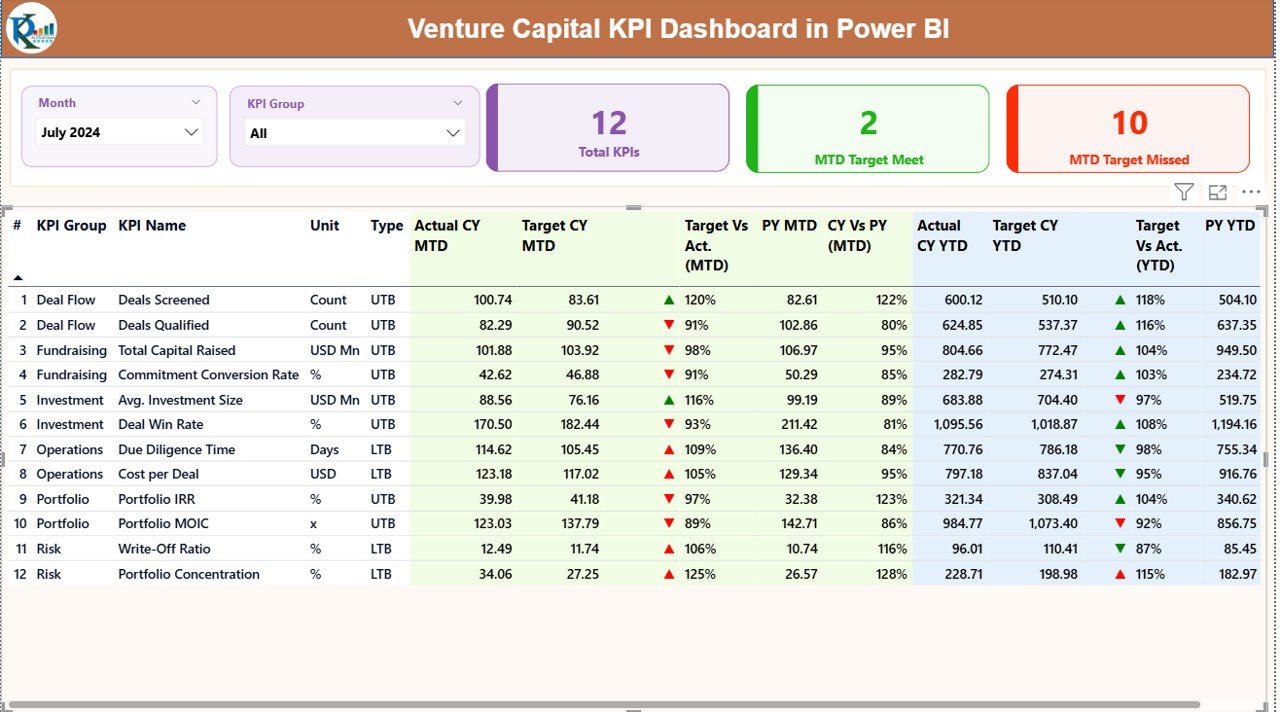This screenshot has height=712, width=1280.
Task: Open the filter pane on the KPI table
Action: [x=1183, y=192]
